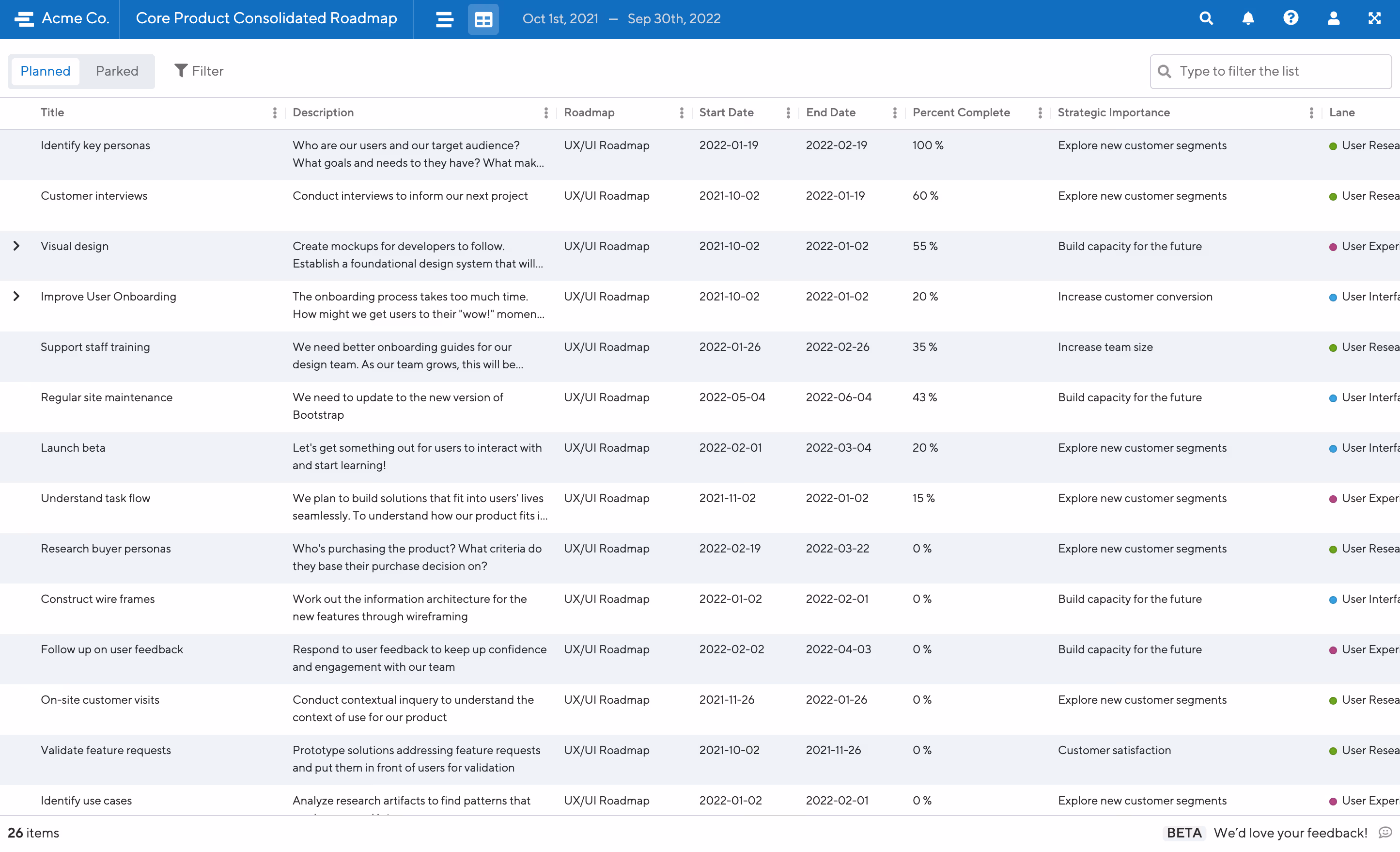1400x852 pixels.
Task: Click the Acme Co. logo icon
Action: pyautogui.click(x=24, y=19)
